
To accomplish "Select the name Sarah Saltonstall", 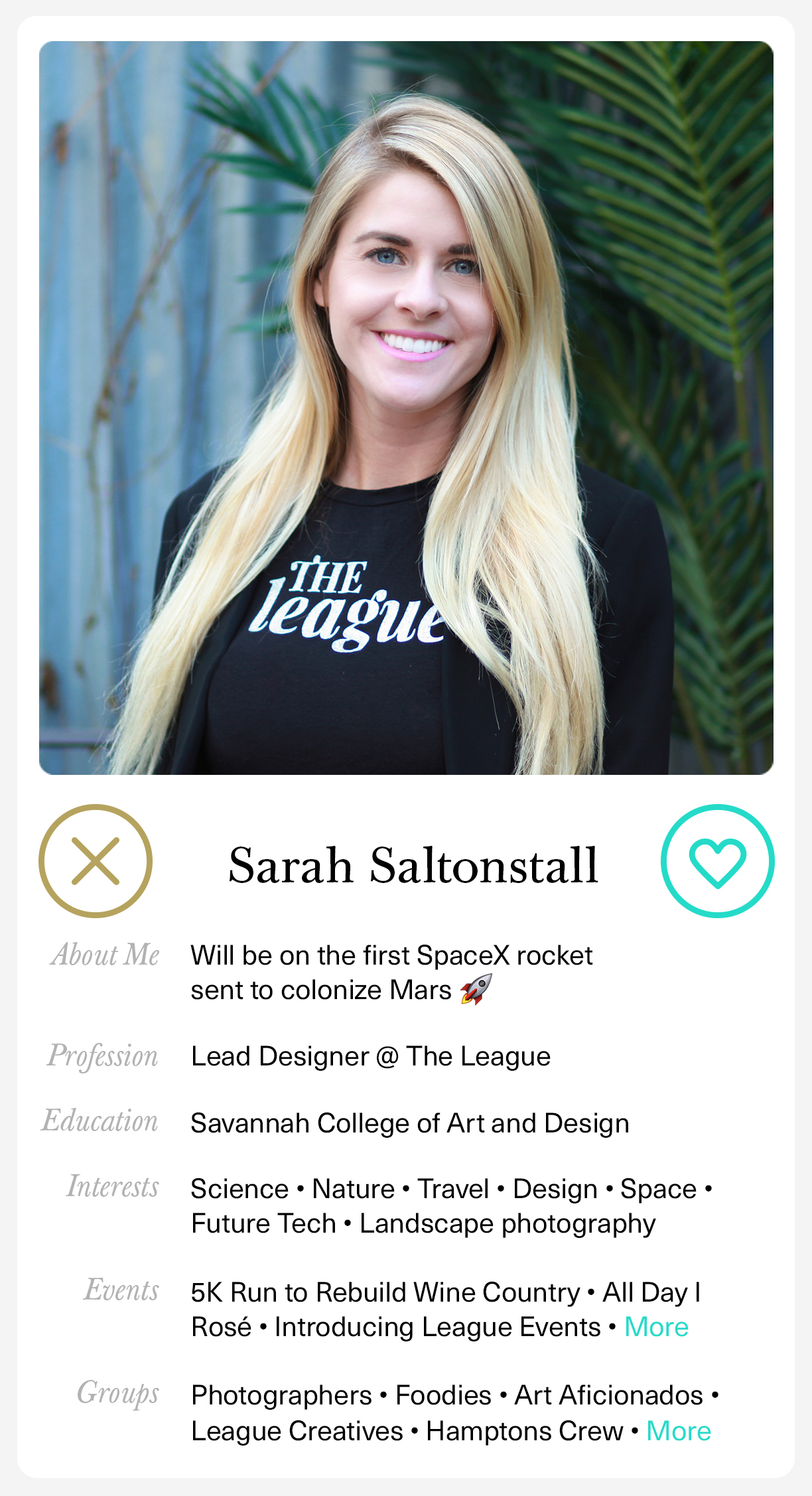I will (x=413, y=865).
